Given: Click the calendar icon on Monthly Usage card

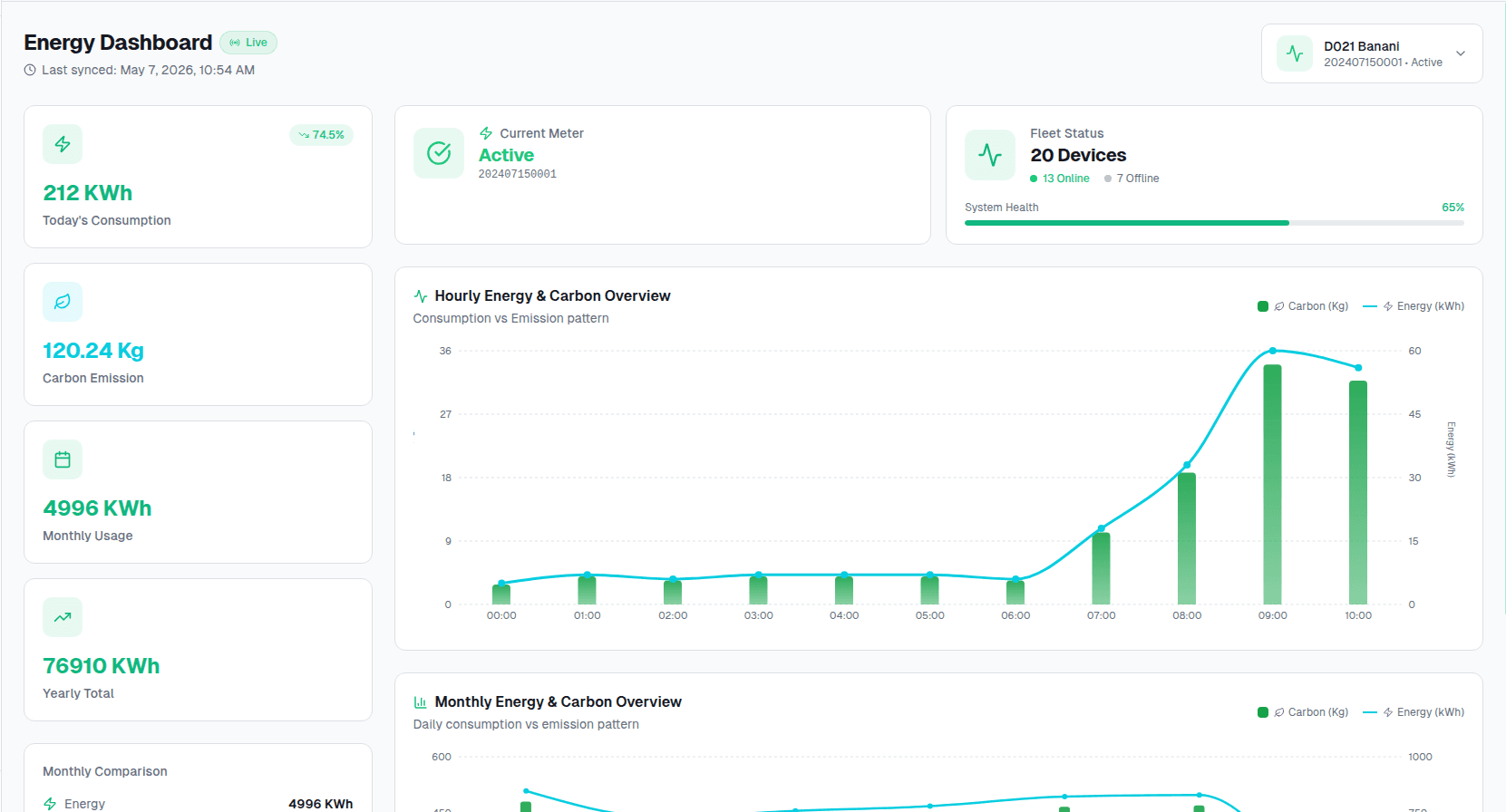Looking at the screenshot, I should (63, 459).
